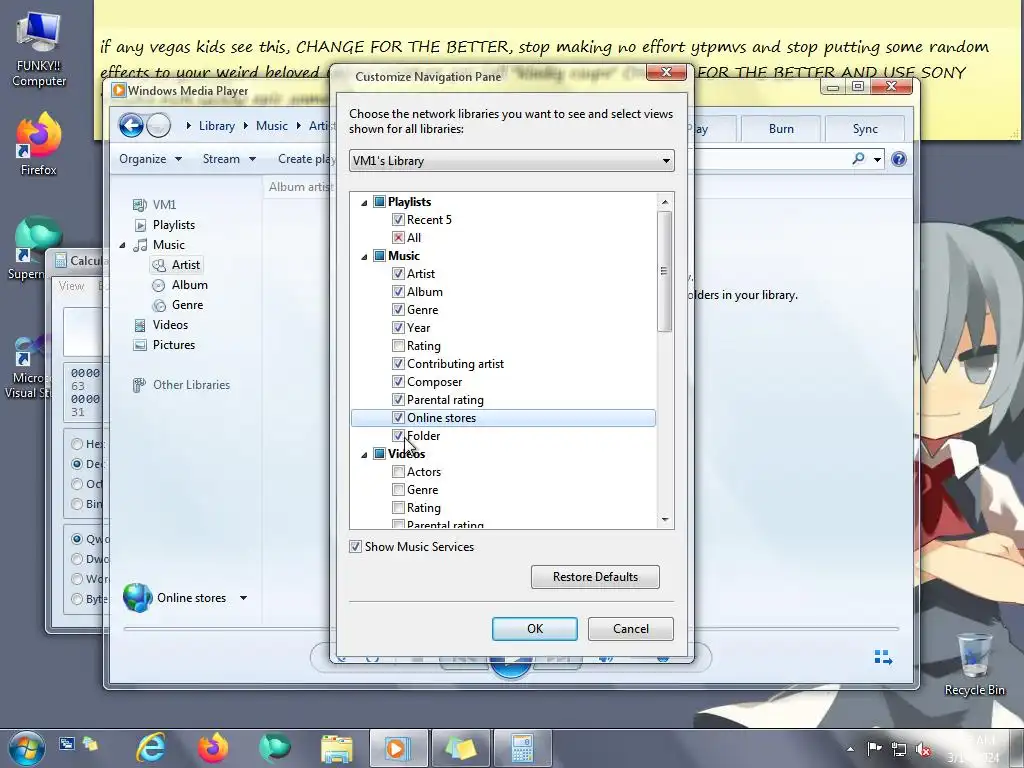1024x768 pixels.
Task: Uncheck Show Music Services
Action: (x=355, y=547)
